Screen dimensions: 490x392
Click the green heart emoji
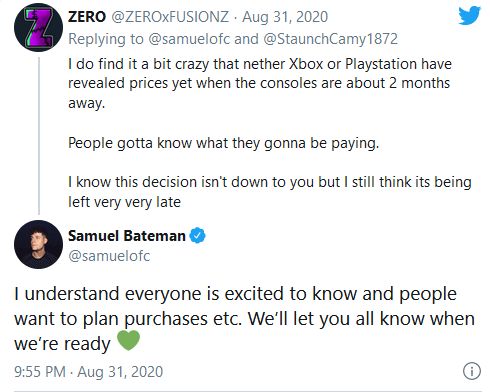click(x=129, y=340)
